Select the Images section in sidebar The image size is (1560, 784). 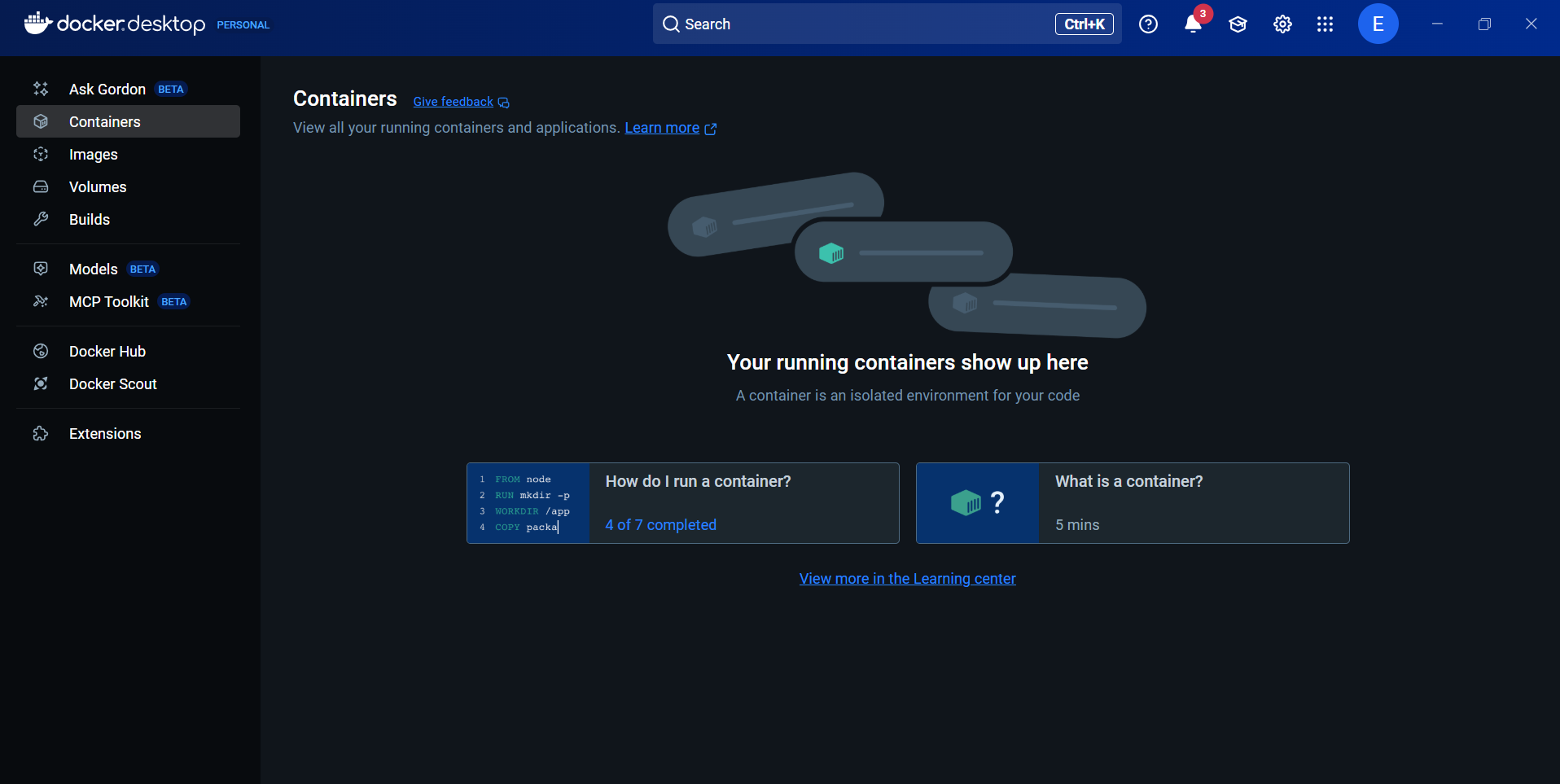93,154
